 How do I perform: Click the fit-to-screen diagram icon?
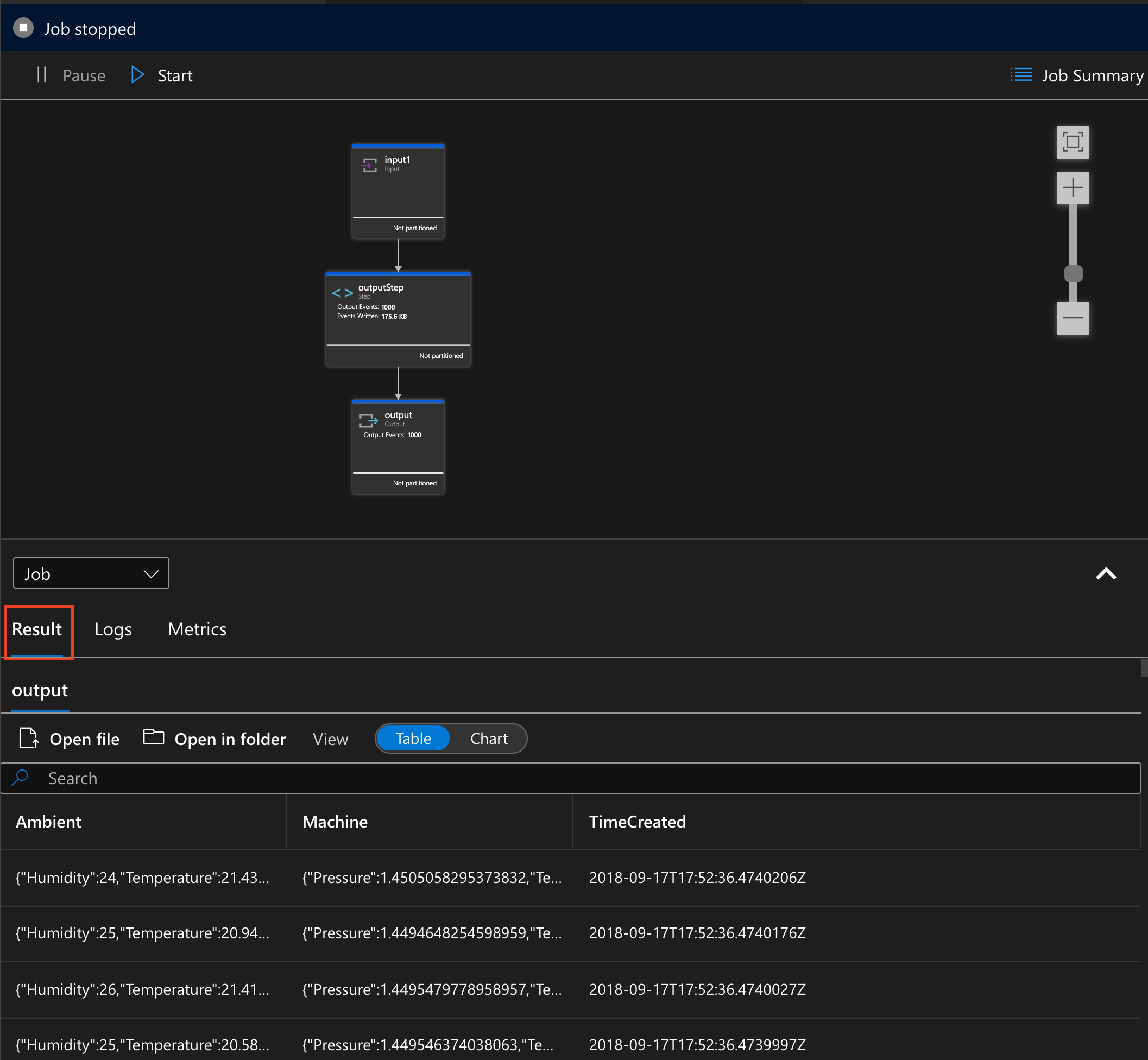(x=1074, y=140)
